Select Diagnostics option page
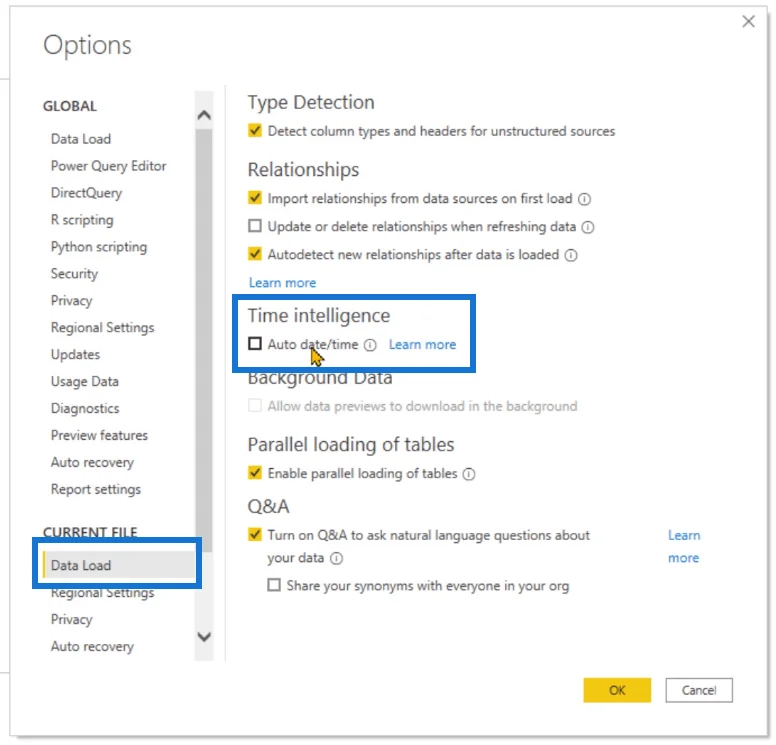Screen dimensions: 776x745 click(85, 409)
